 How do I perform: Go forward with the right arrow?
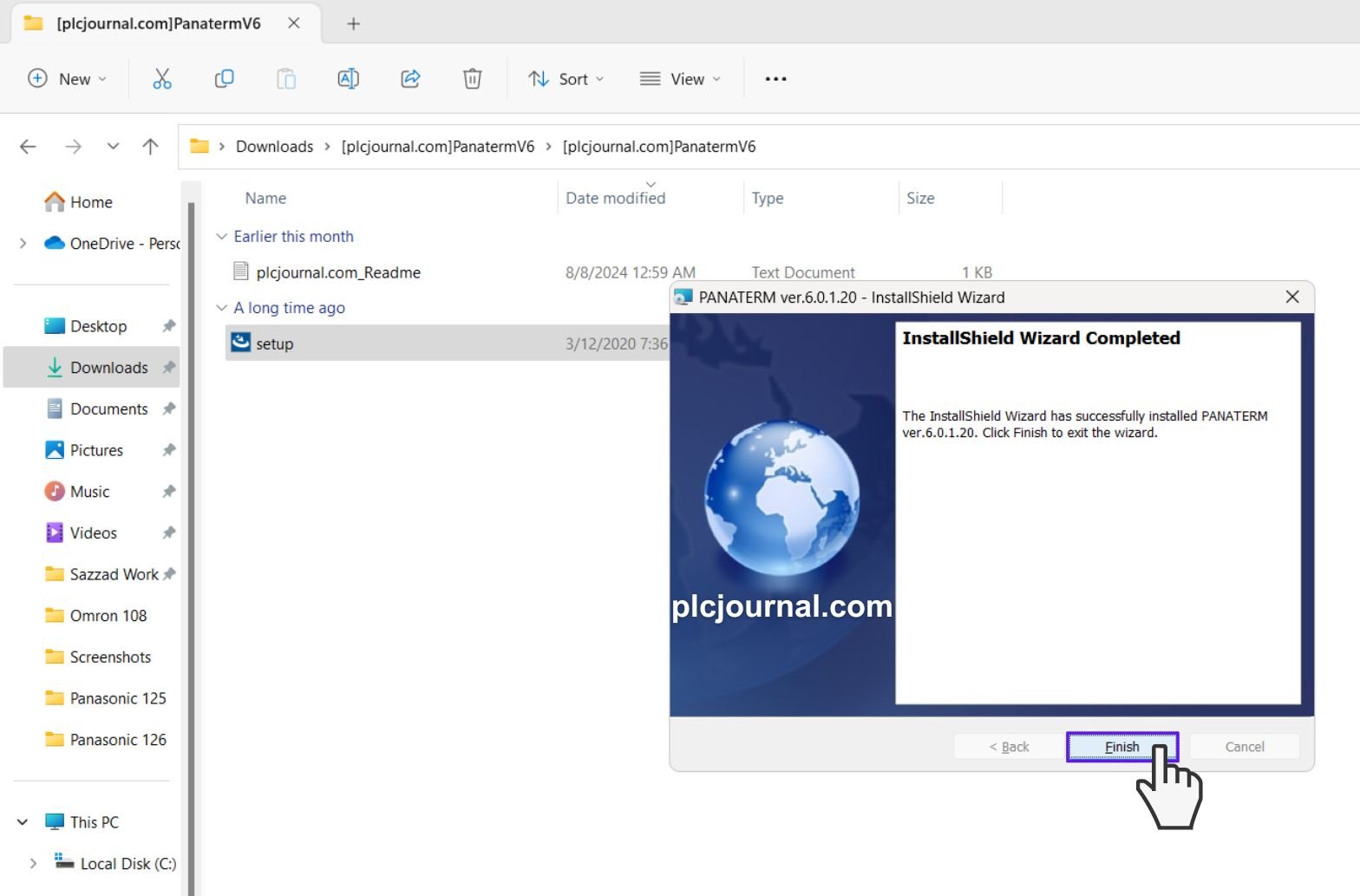[x=74, y=147]
